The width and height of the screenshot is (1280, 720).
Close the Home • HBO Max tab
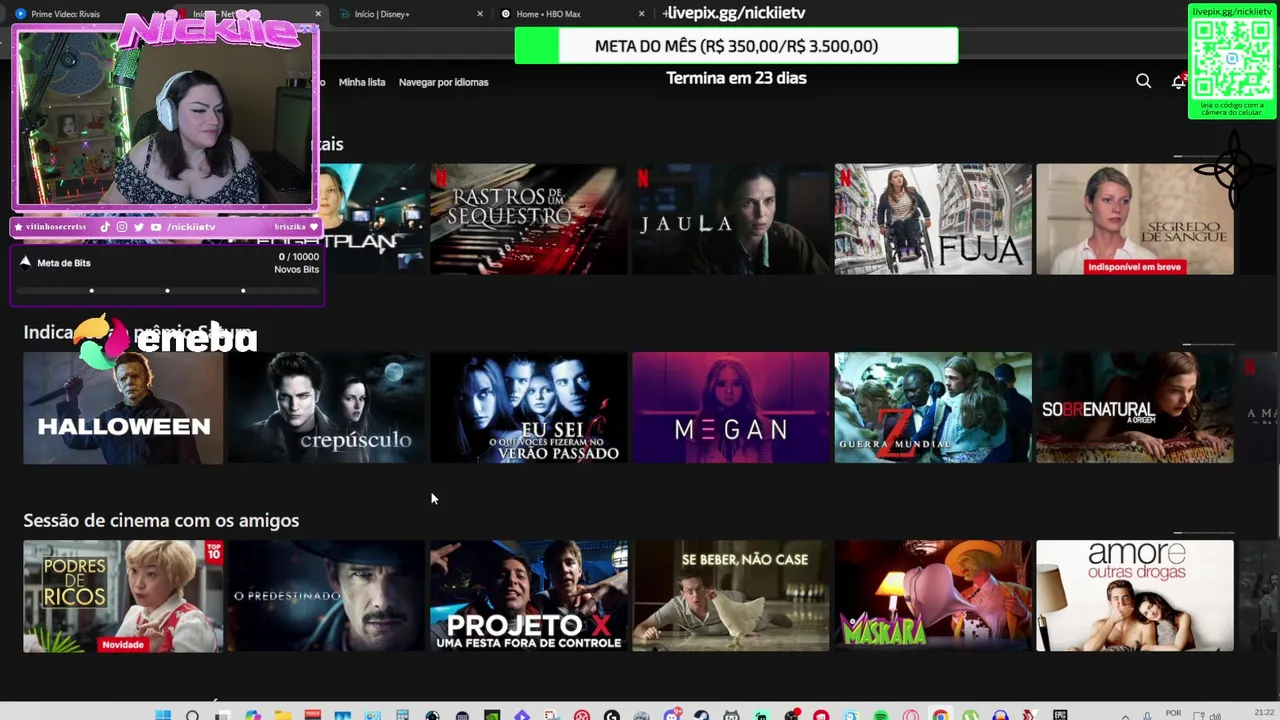[642, 14]
